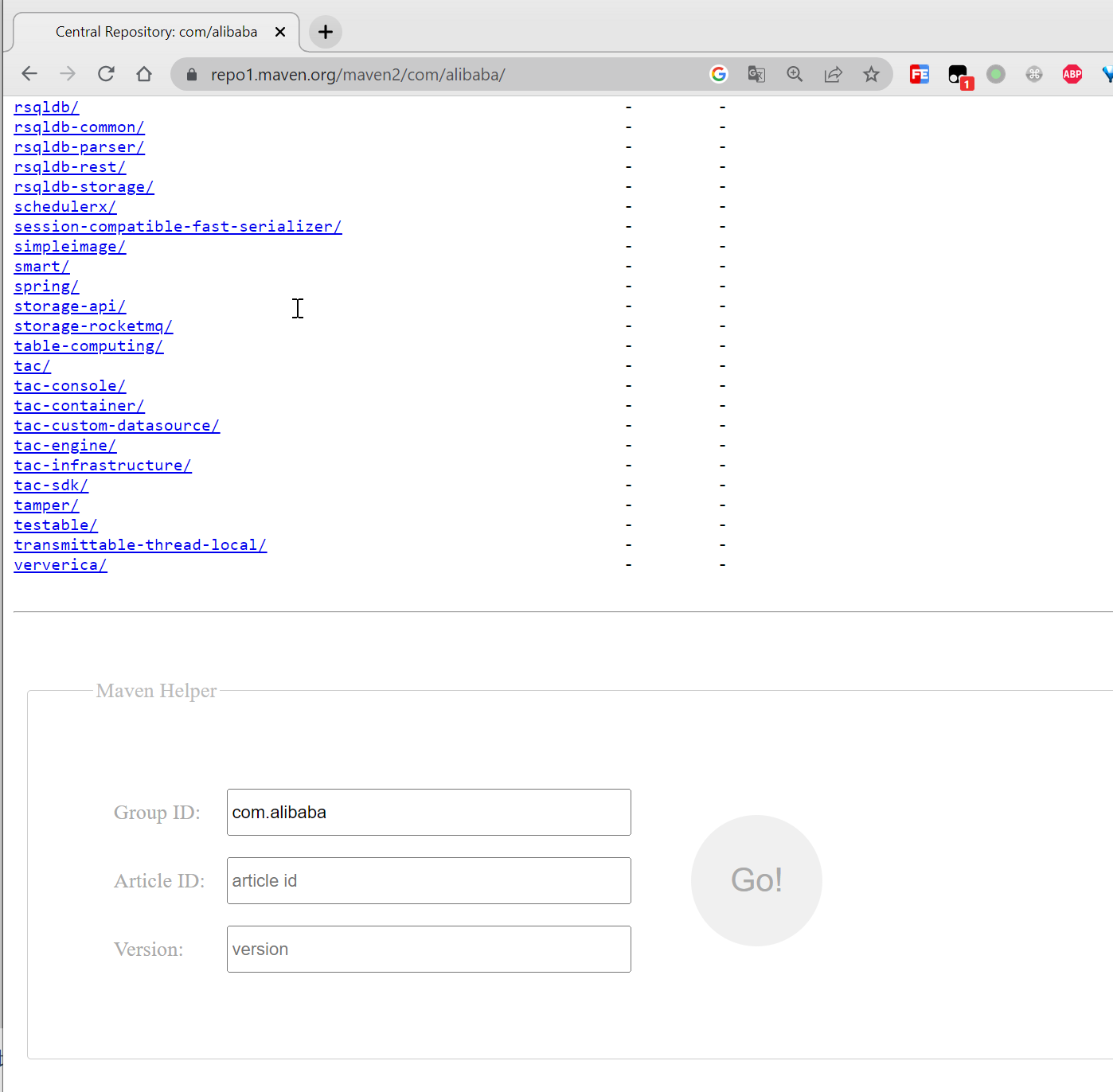
Task: Go to the smart/ directory
Action: click(41, 267)
